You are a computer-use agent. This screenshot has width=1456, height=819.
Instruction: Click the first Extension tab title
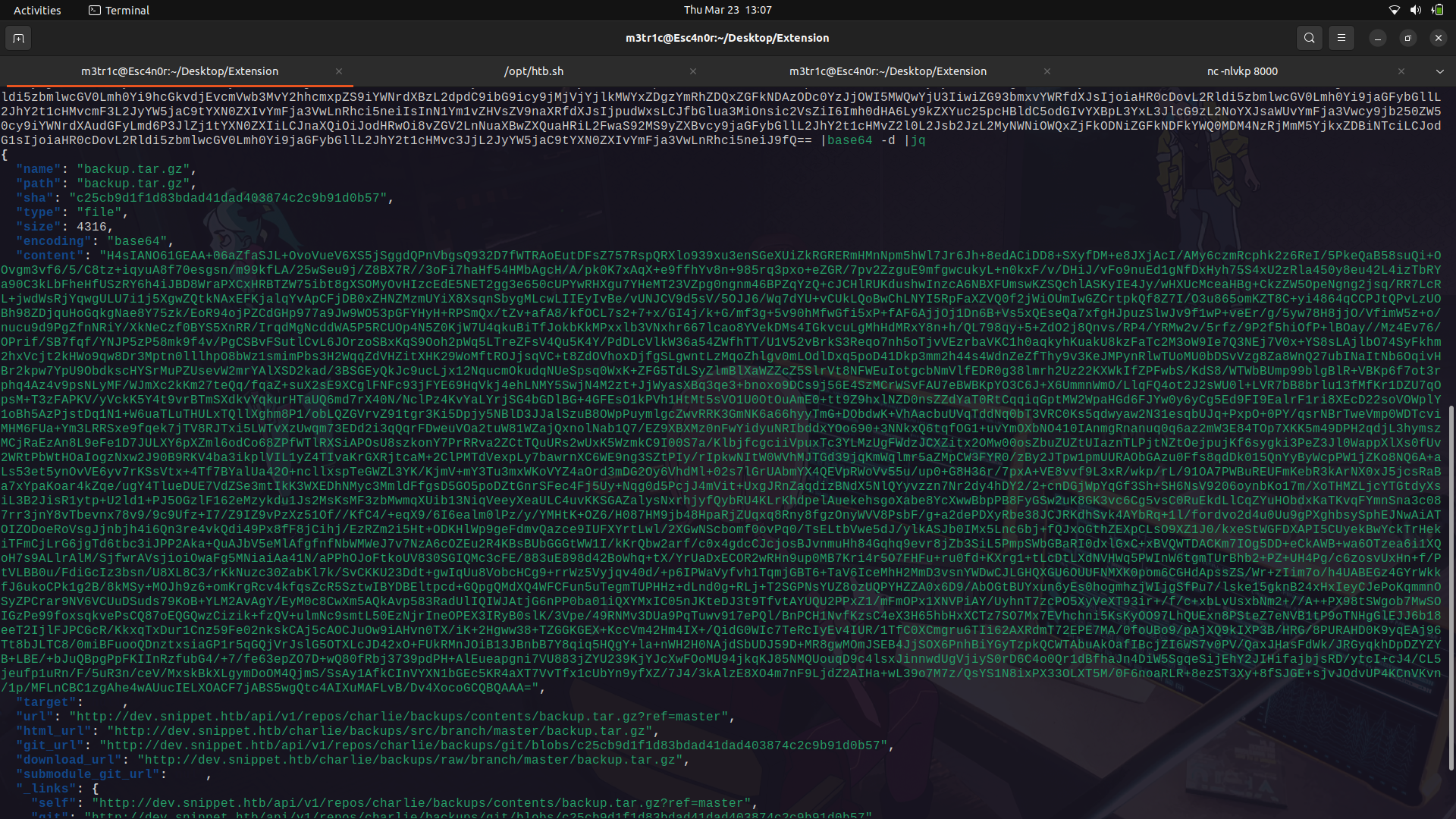pos(179,71)
